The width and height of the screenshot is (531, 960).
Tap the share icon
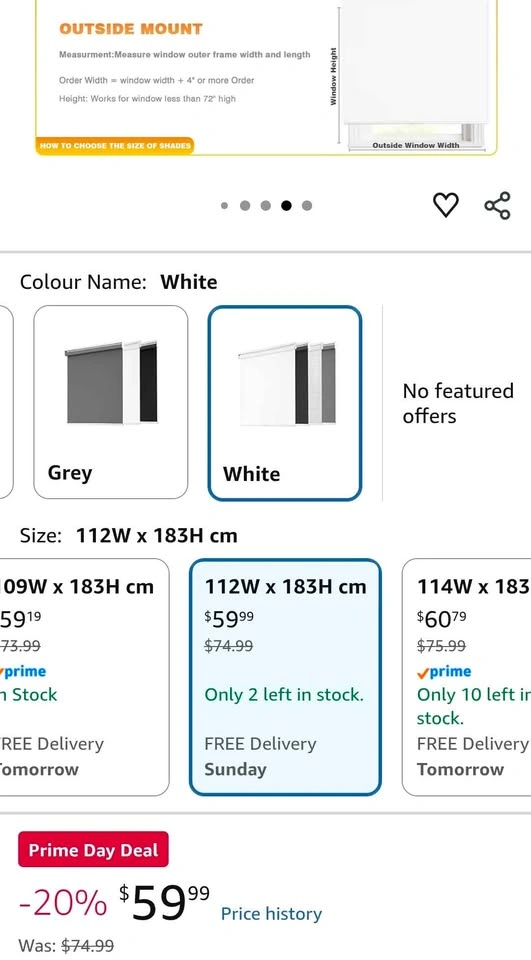point(497,205)
